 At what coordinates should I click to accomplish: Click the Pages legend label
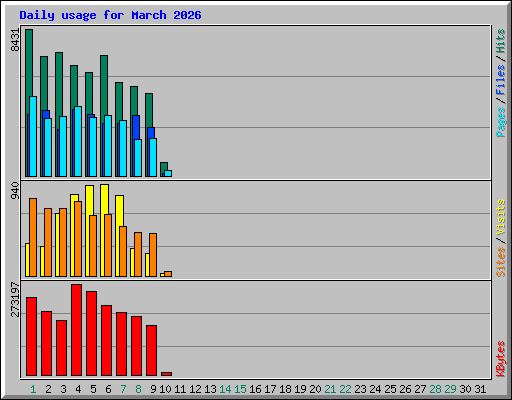click(x=501, y=122)
